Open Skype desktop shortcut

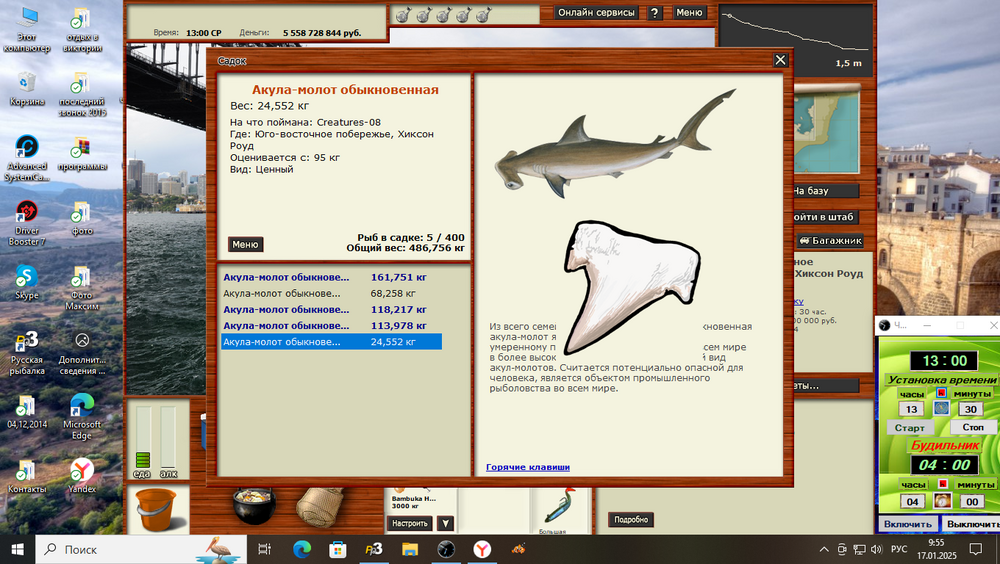tap(26, 282)
